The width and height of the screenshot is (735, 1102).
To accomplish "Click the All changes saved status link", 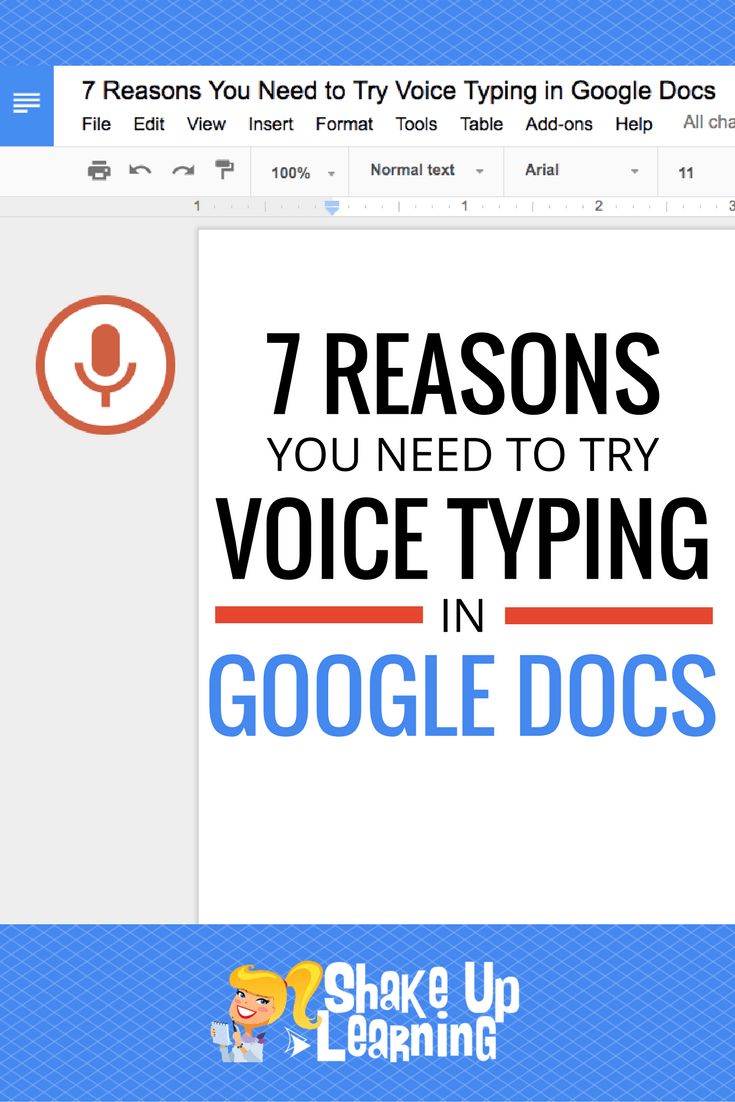I will tap(708, 122).
